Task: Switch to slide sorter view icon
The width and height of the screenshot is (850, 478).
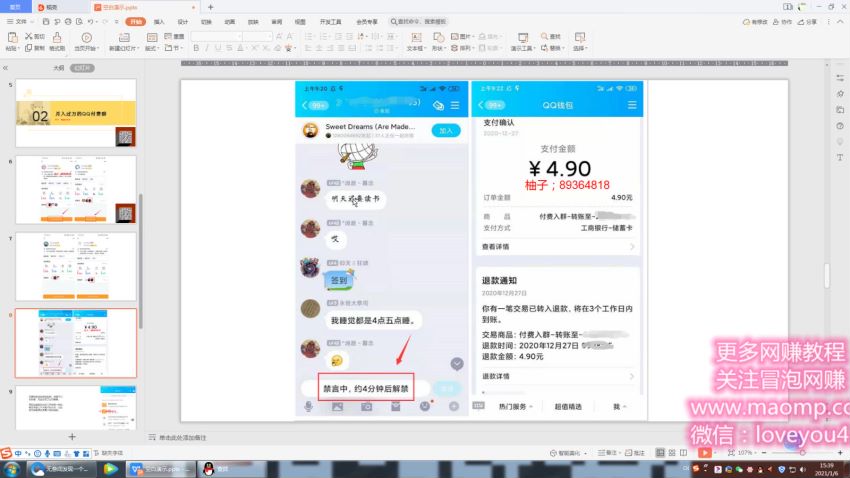Action: point(672,453)
